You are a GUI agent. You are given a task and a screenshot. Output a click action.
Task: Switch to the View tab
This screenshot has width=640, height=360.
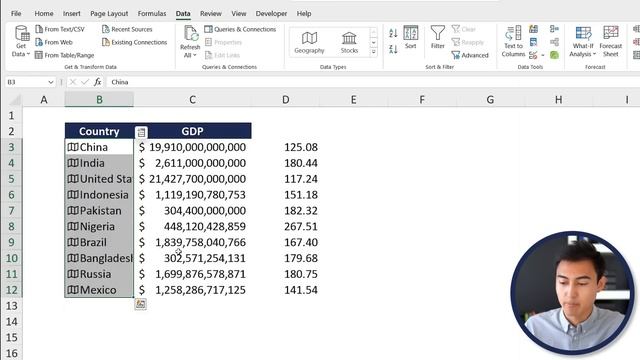click(239, 13)
